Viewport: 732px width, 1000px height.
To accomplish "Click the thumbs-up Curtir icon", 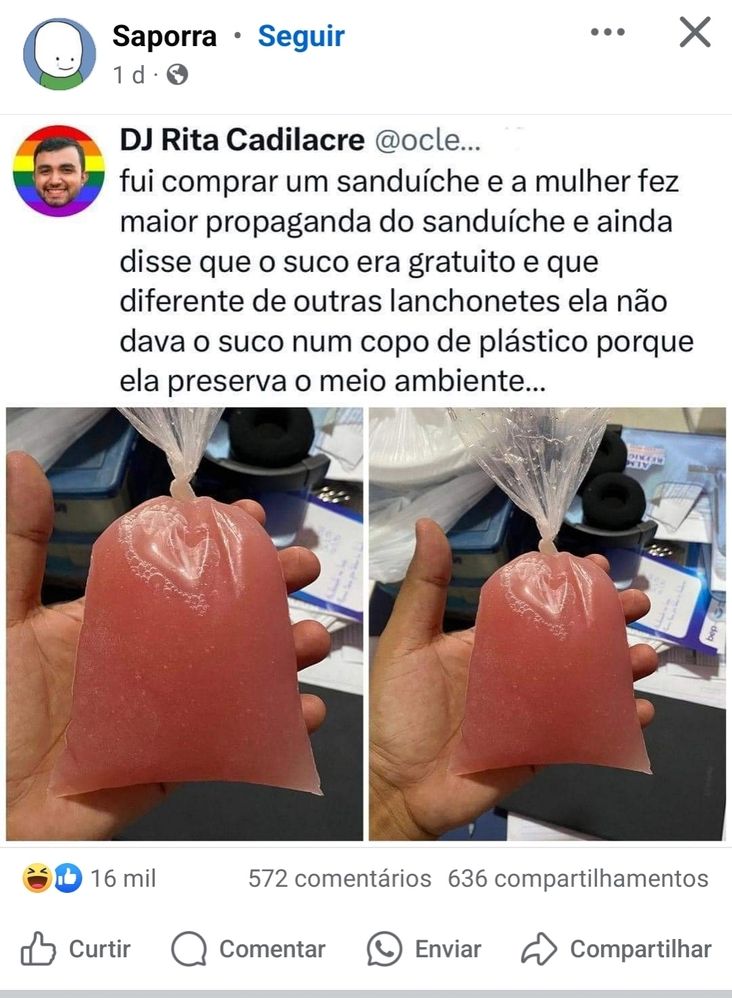I will point(38,949).
